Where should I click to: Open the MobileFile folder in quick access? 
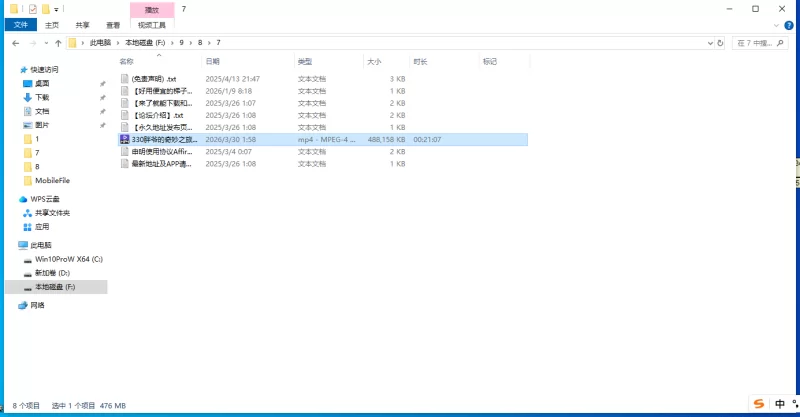click(52, 181)
